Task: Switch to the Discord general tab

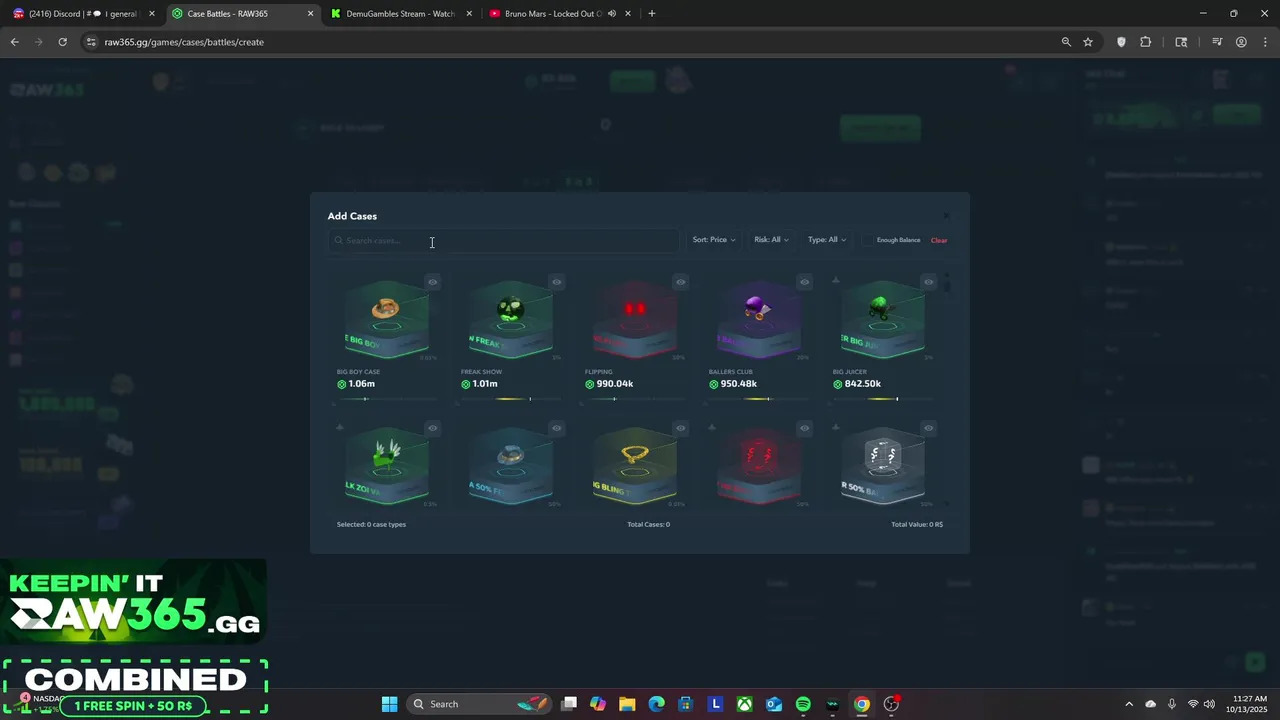Action: click(85, 14)
